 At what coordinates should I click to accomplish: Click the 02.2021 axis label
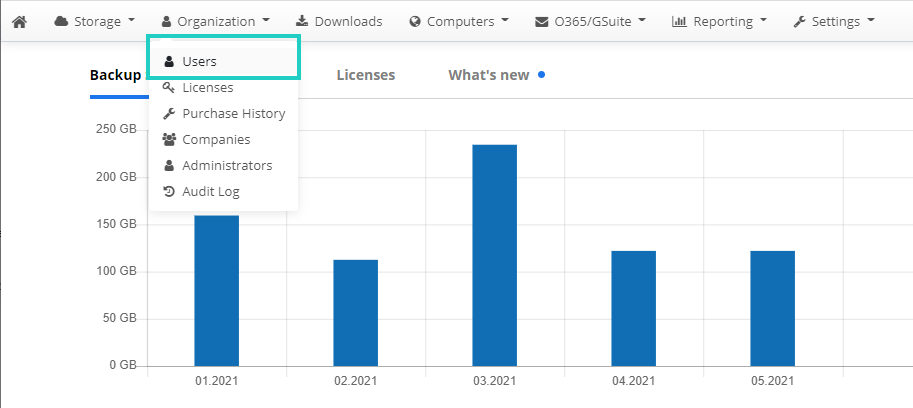tap(355, 381)
